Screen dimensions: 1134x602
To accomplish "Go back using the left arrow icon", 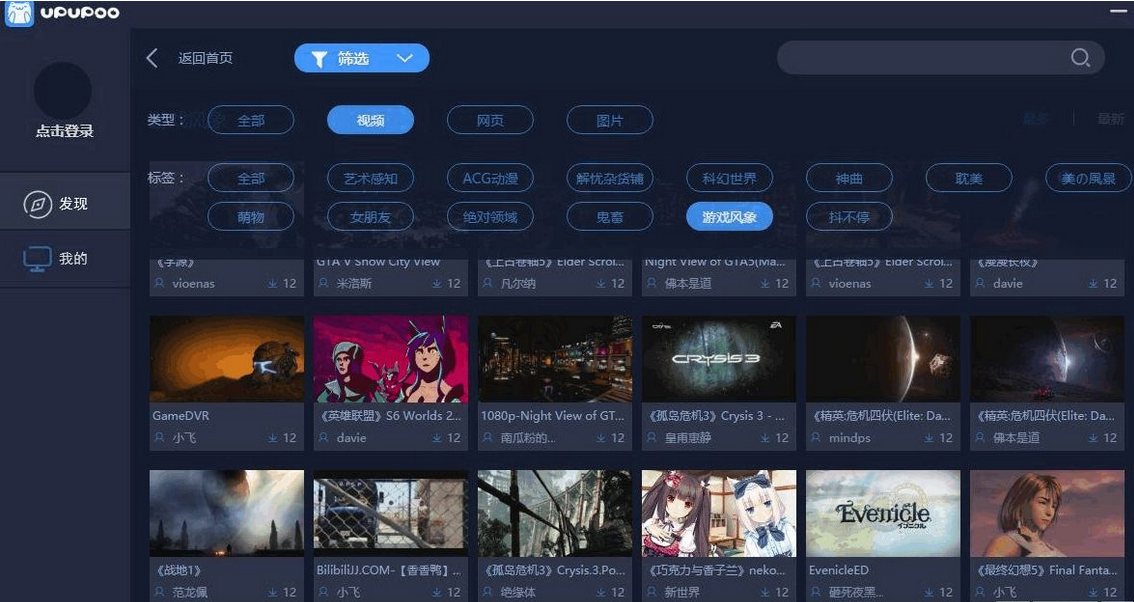I will point(152,58).
